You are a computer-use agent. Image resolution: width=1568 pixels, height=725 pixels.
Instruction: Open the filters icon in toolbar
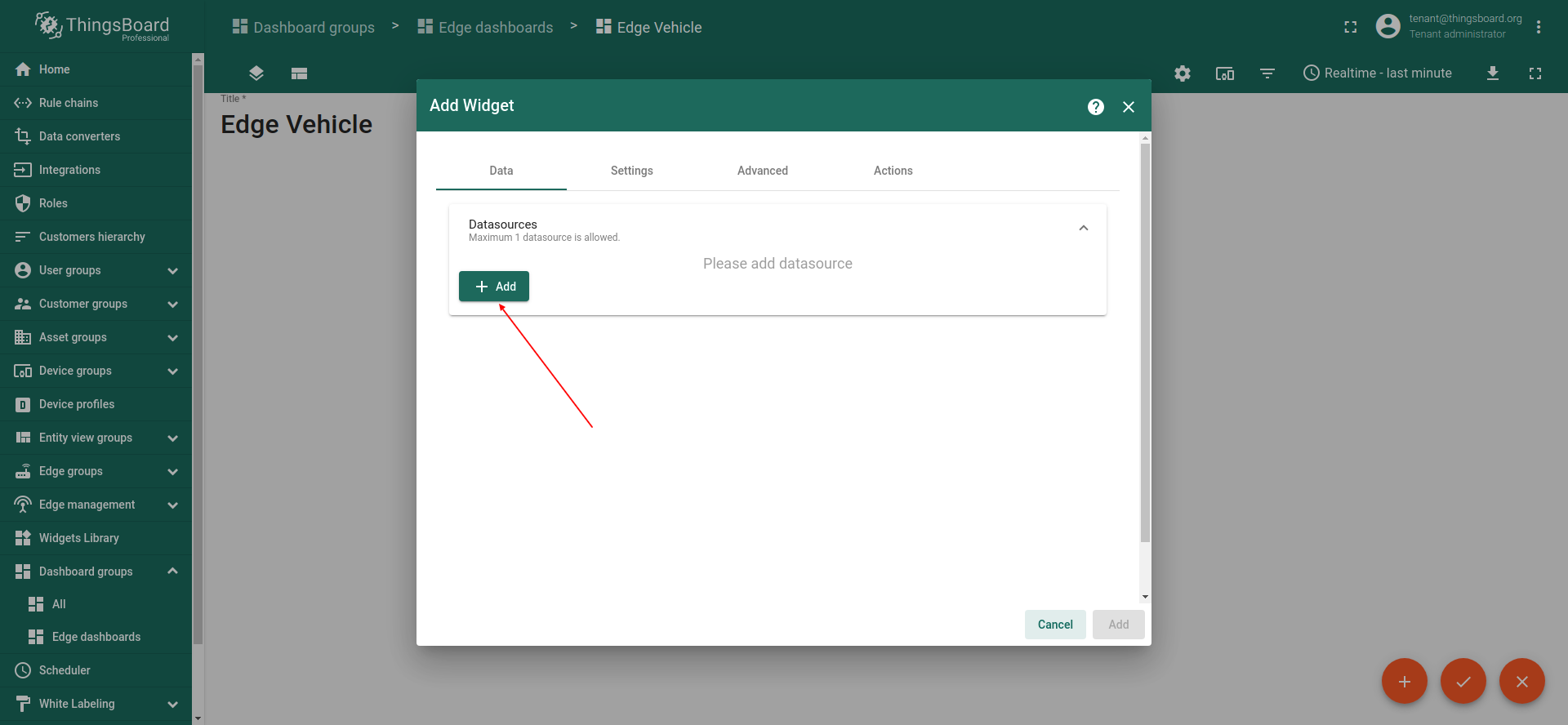tap(1267, 73)
